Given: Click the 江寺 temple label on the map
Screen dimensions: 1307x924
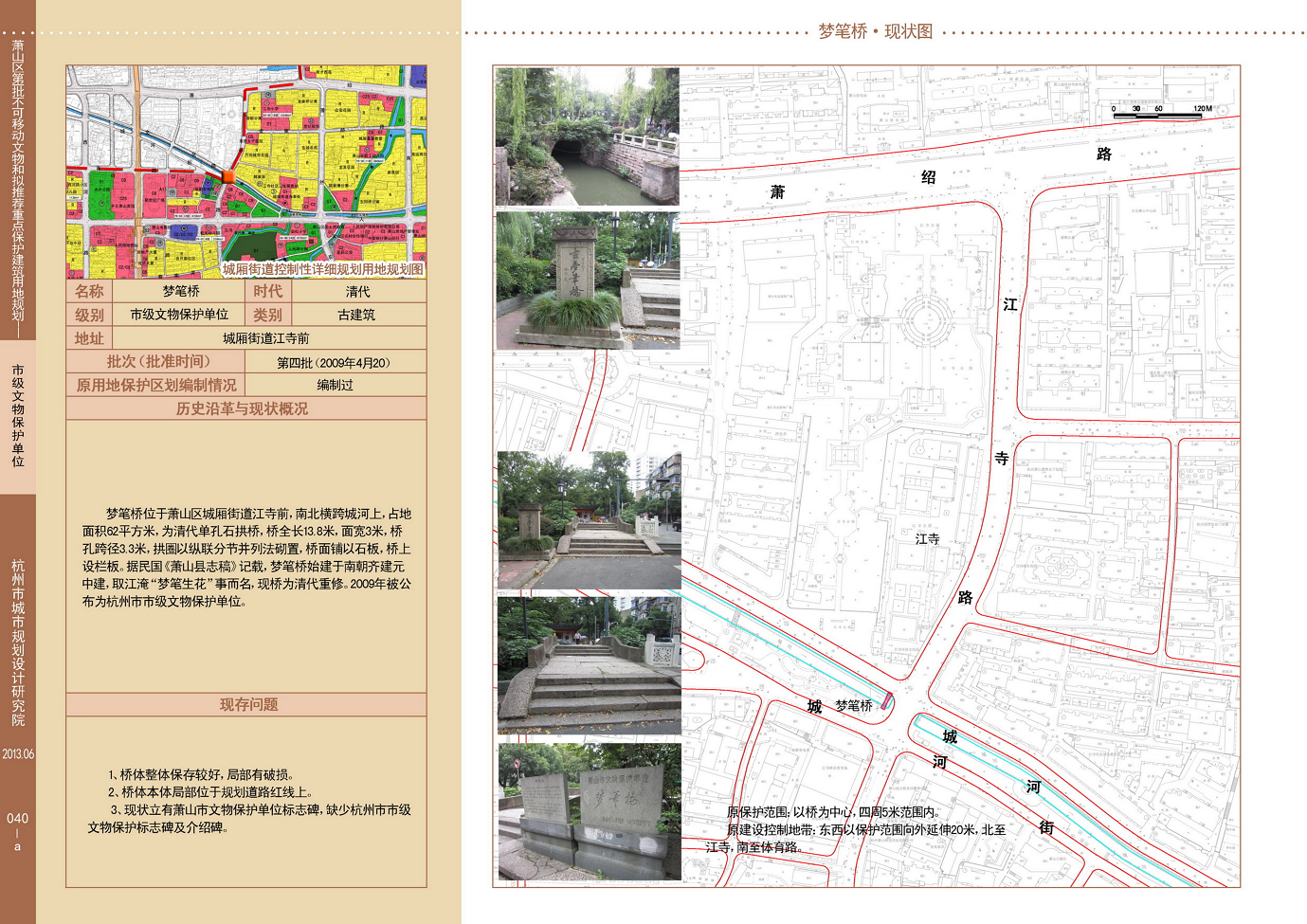Looking at the screenshot, I should point(927,538).
